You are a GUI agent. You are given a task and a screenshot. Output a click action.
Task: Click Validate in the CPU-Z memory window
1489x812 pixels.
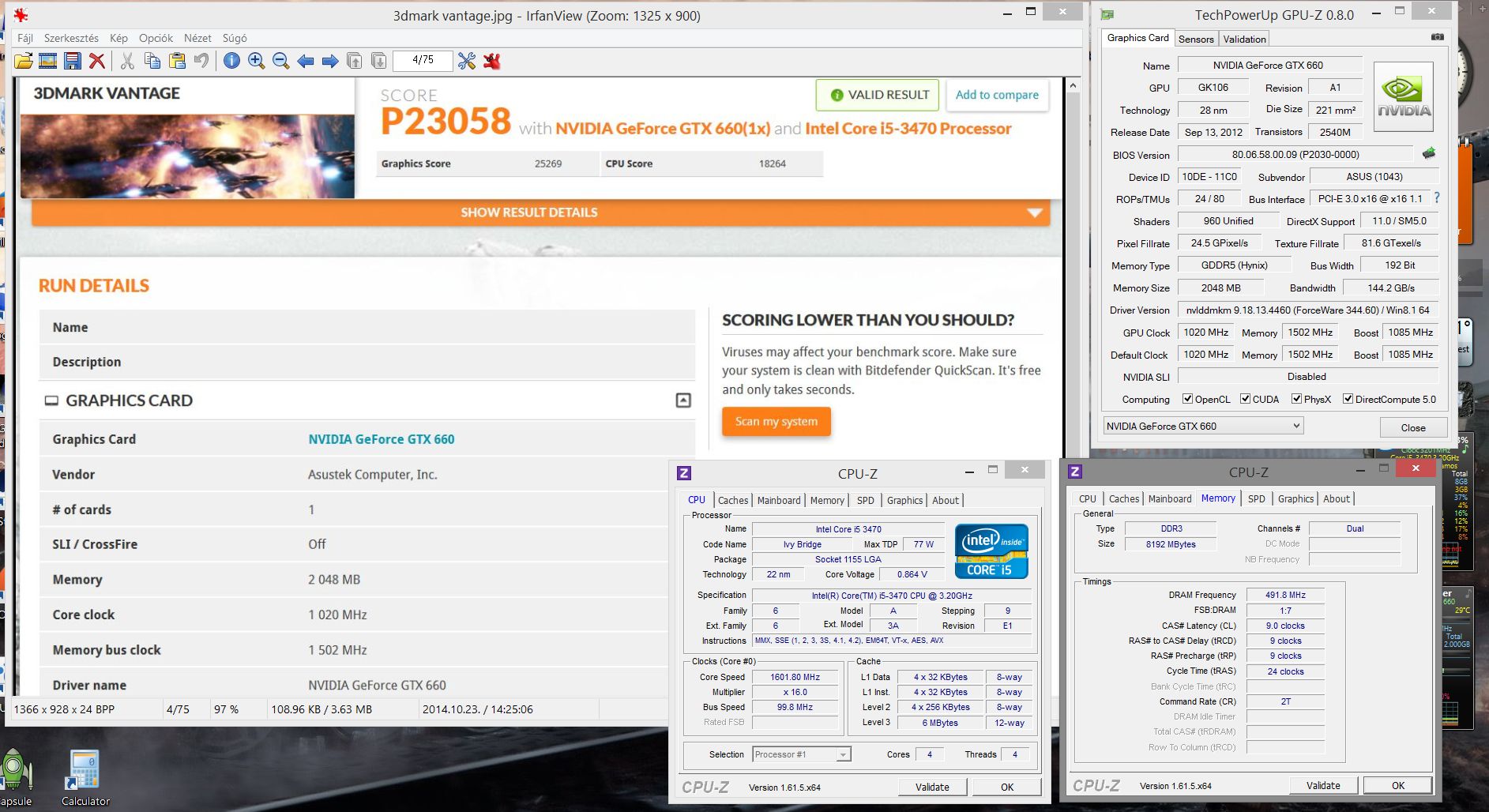click(x=1323, y=785)
